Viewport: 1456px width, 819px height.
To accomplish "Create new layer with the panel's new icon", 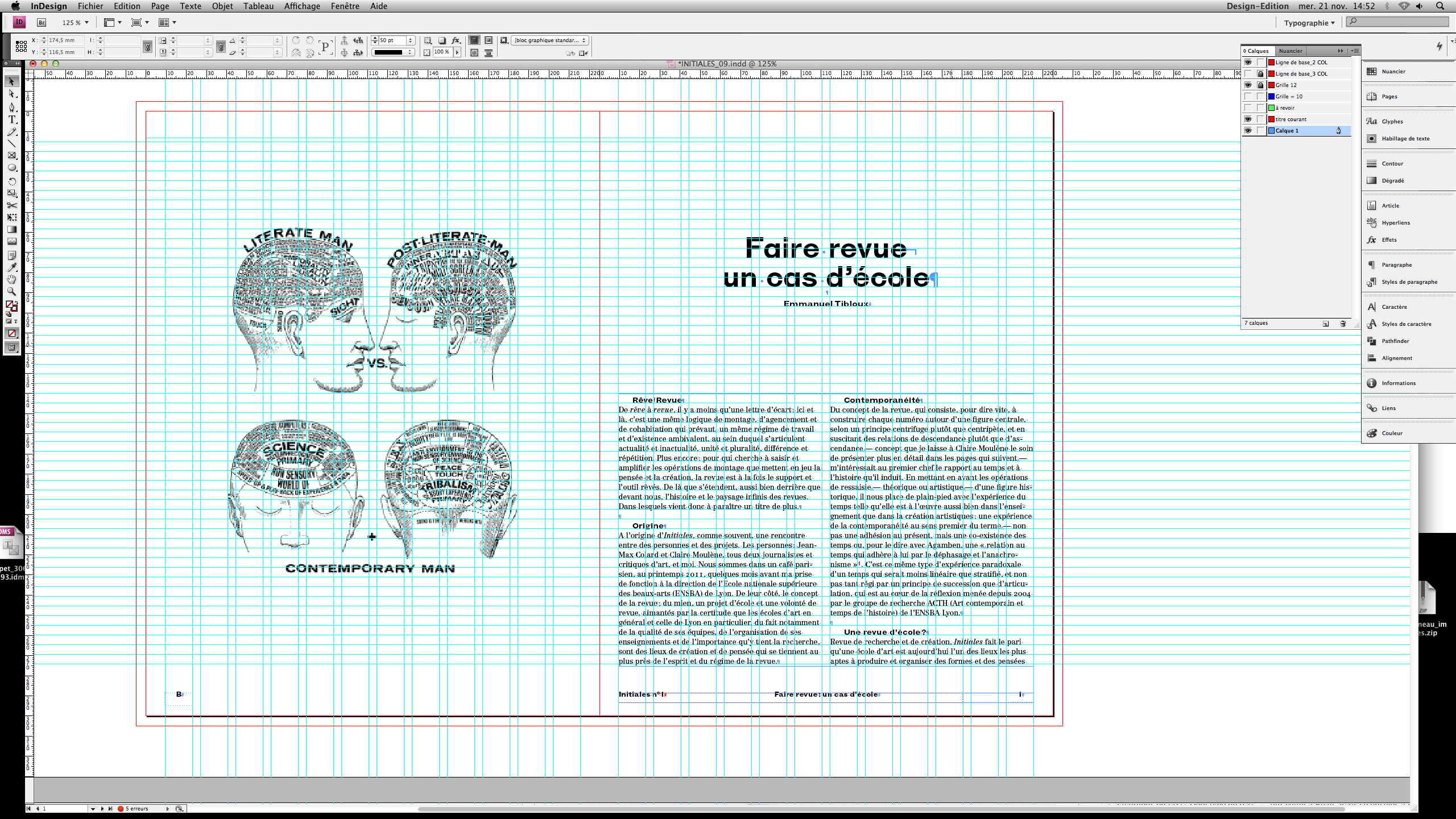I will pos(1326,323).
